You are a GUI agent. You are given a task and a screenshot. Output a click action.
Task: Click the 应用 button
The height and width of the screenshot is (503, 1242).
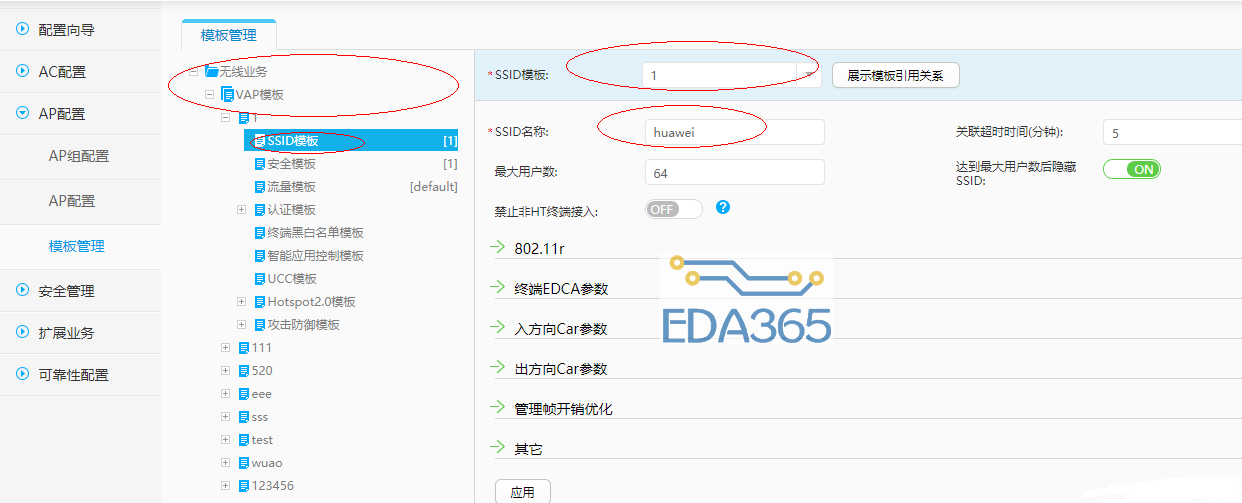pyautogui.click(x=522, y=491)
